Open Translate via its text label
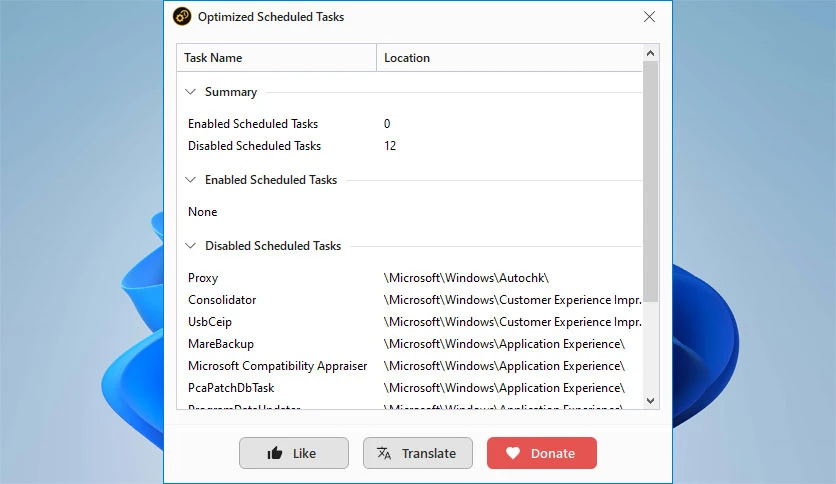 click(429, 453)
